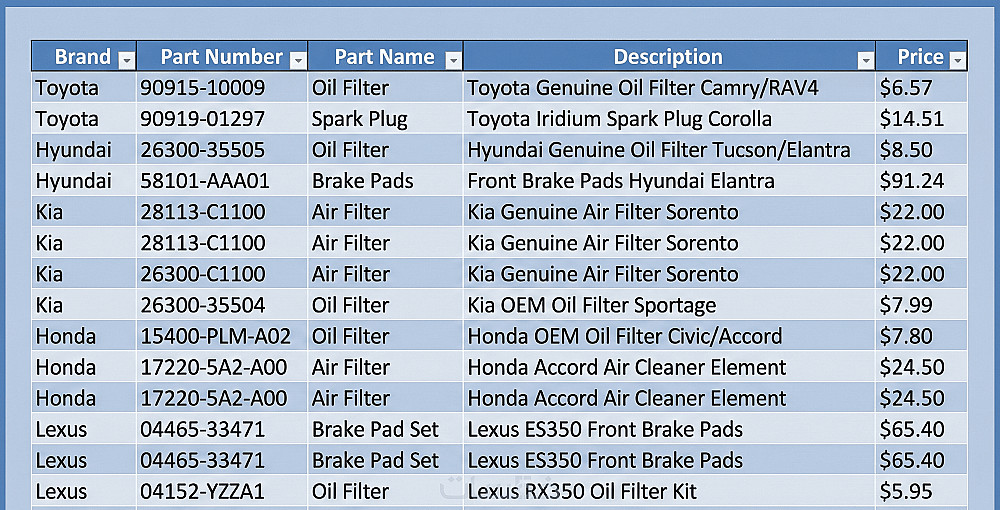Expand the Price column filter dropdown

[x=957, y=61]
